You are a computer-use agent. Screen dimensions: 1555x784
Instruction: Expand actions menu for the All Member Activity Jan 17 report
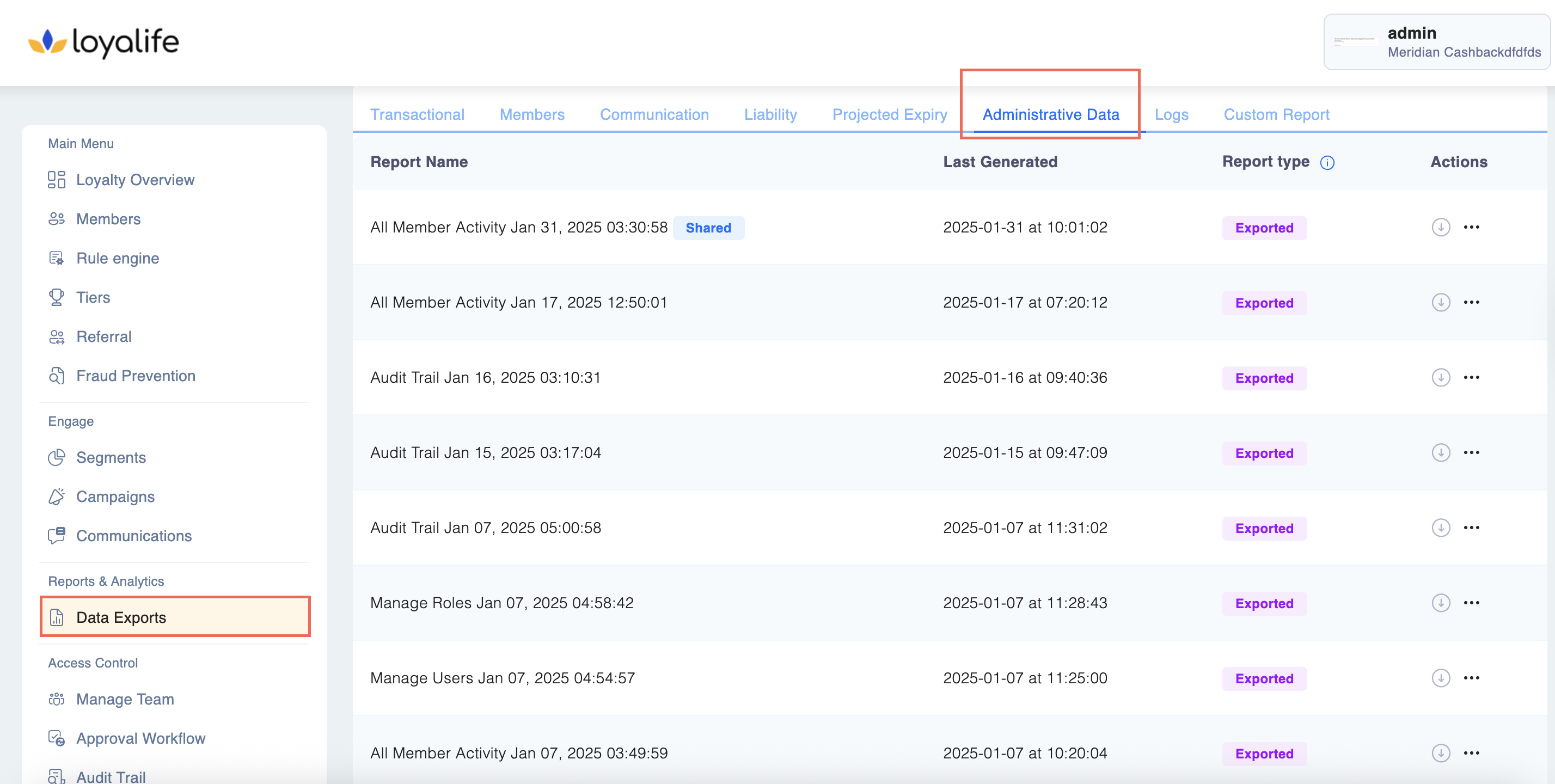click(x=1471, y=302)
